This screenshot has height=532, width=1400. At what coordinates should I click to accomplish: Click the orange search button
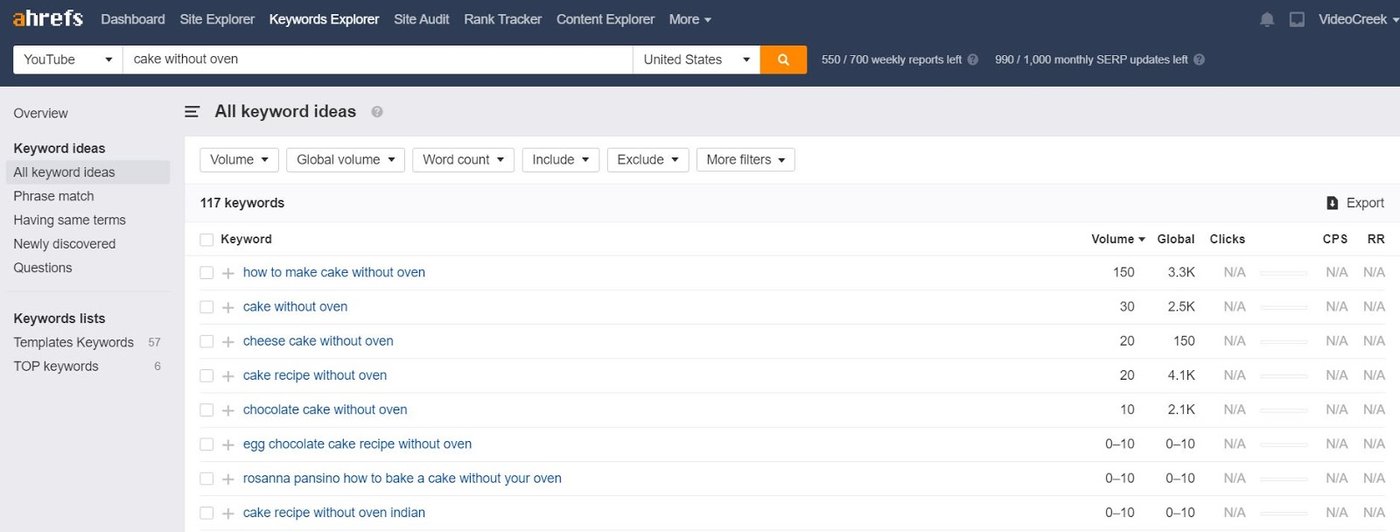click(783, 60)
